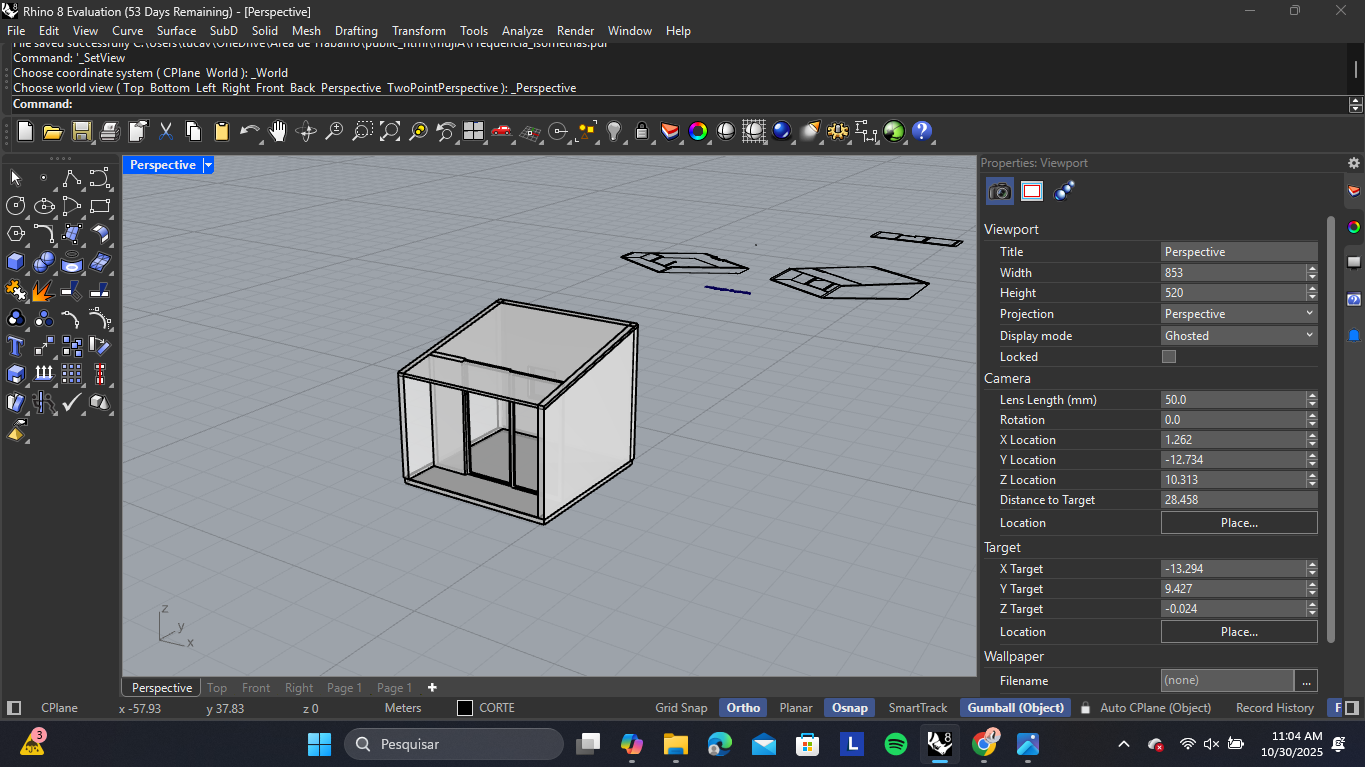
Task: Open the Surface menu
Action: coord(176,31)
